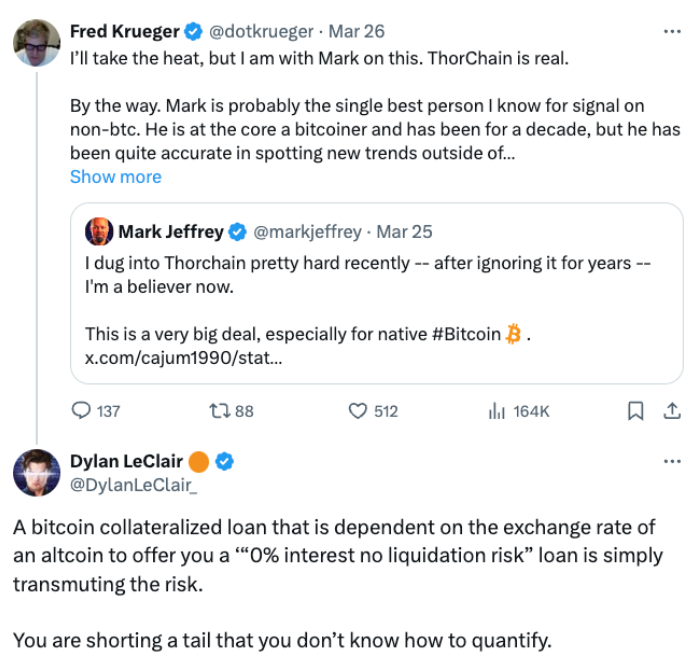Open more options on Fred Krueger's tweet

tap(672, 32)
